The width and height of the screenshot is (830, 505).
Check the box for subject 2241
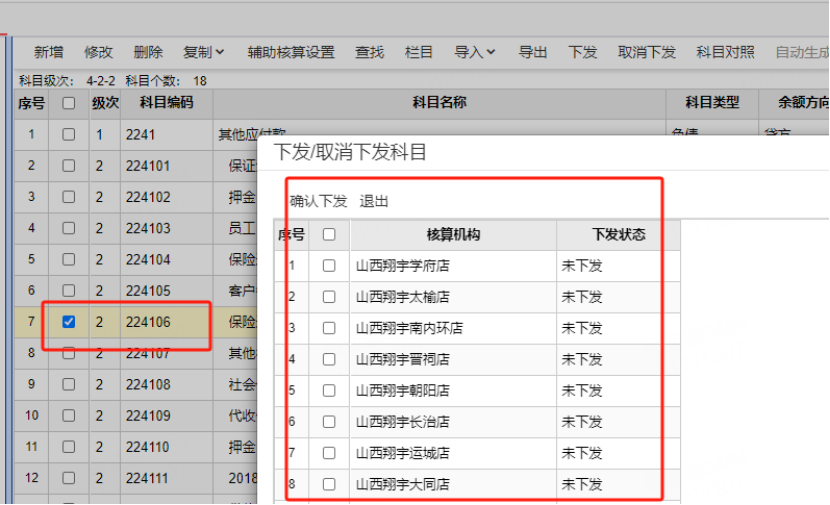click(x=68, y=134)
